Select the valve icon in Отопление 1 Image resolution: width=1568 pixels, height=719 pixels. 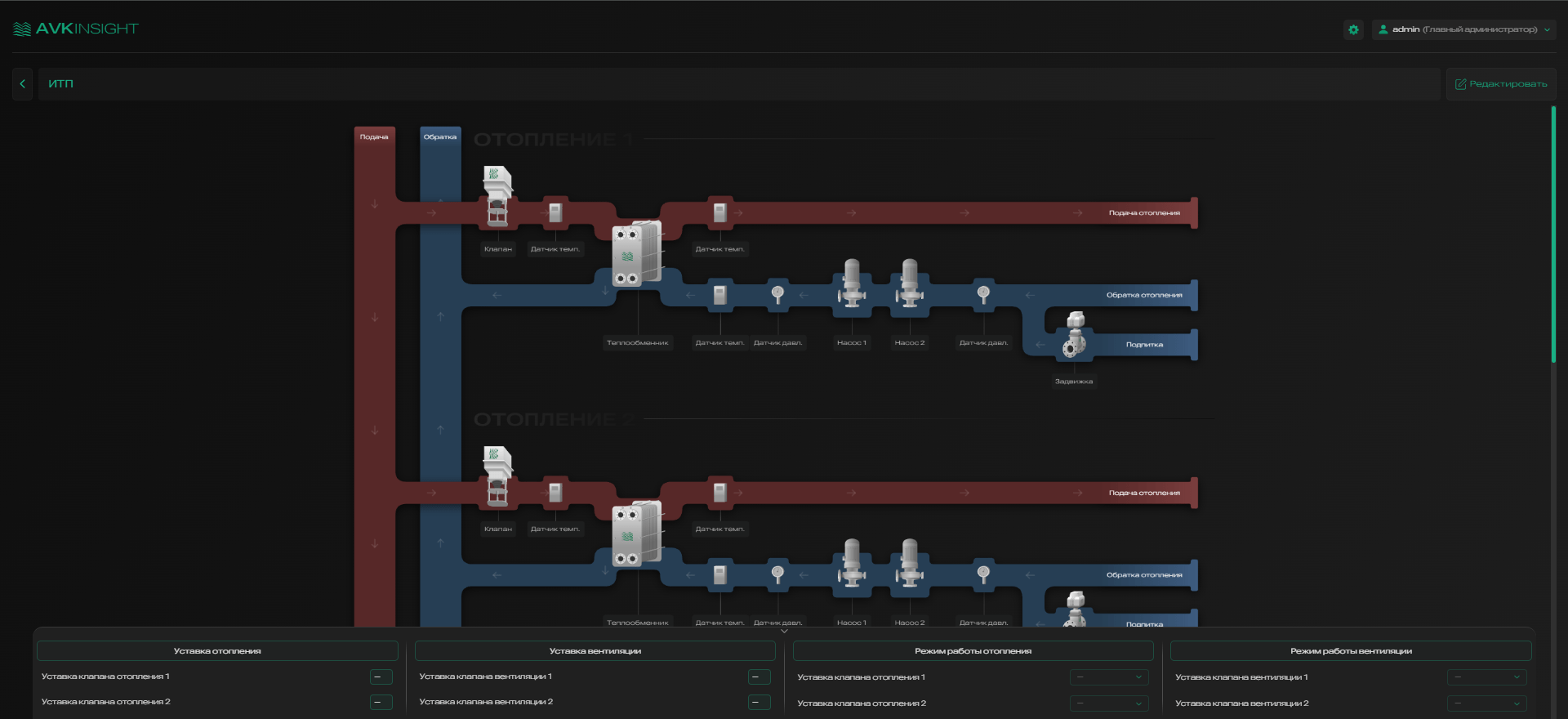tap(497, 196)
